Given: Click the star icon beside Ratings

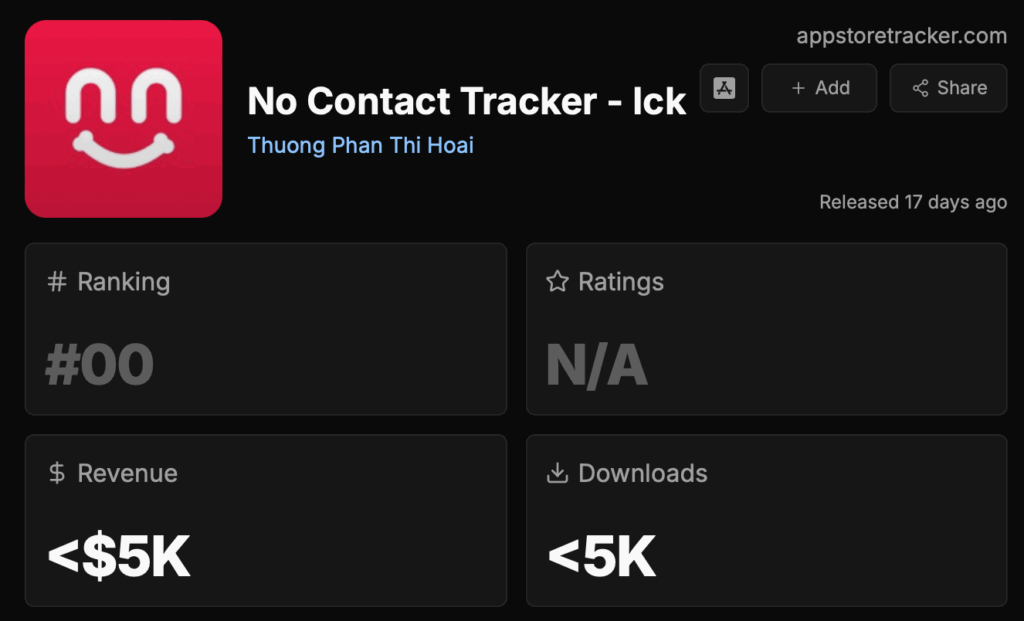Looking at the screenshot, I should click(557, 282).
